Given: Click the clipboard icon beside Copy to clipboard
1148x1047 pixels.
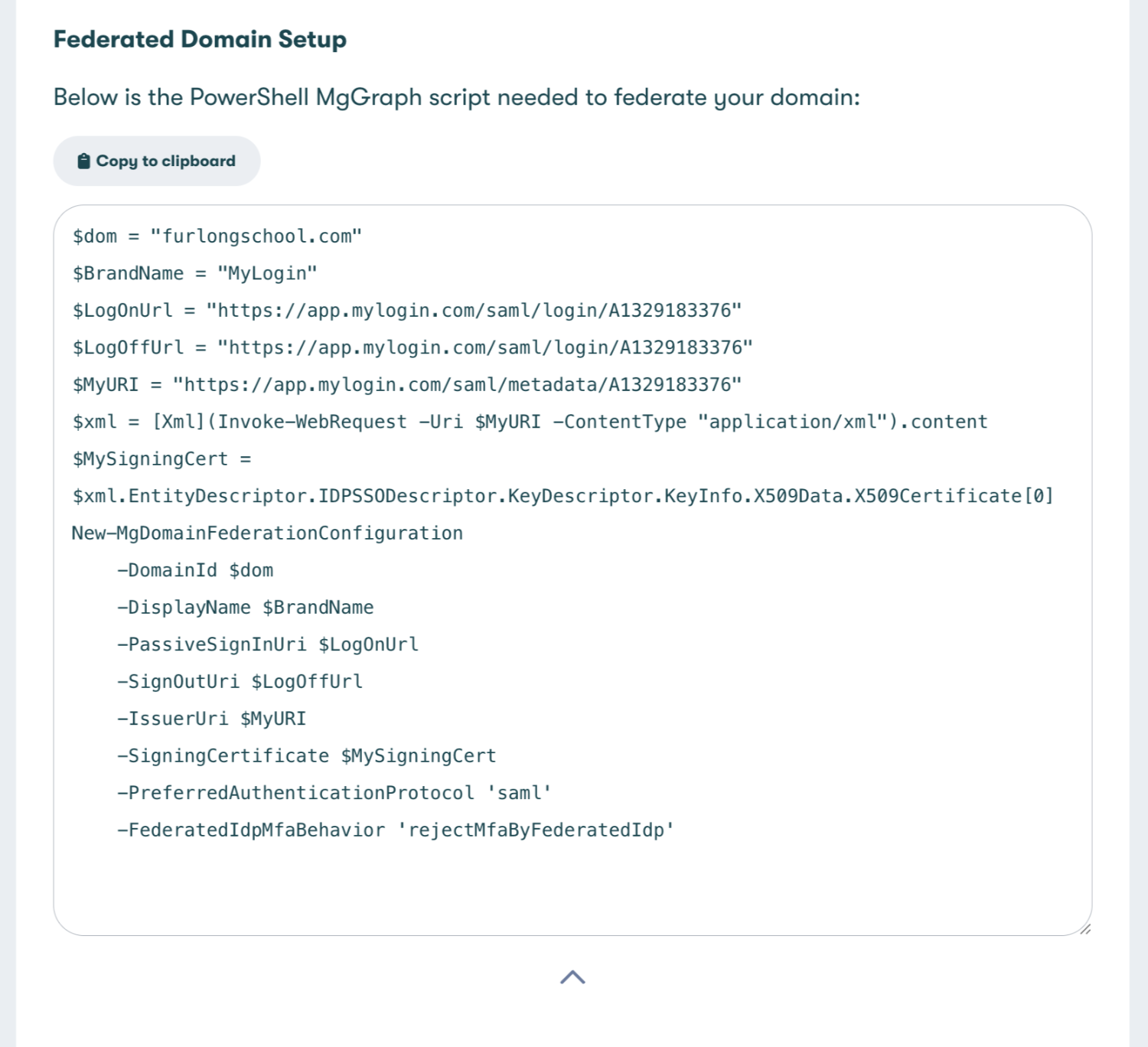Looking at the screenshot, I should point(84,161).
